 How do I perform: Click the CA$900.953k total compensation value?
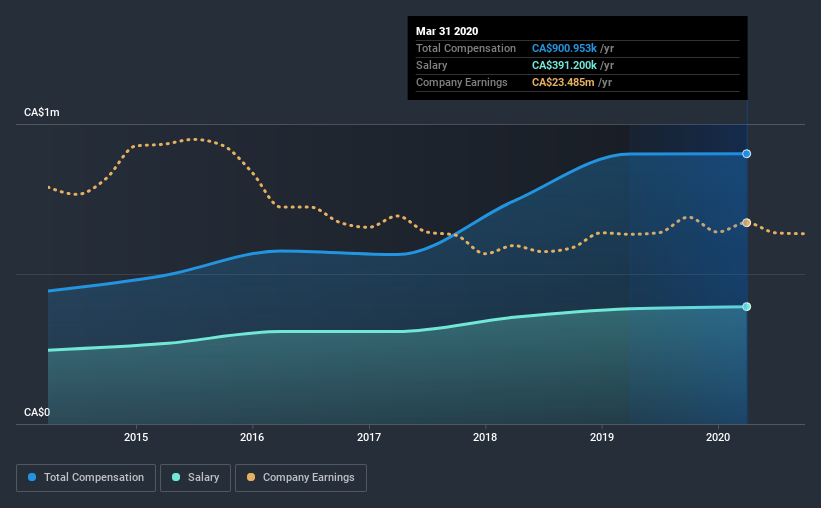tap(564, 48)
